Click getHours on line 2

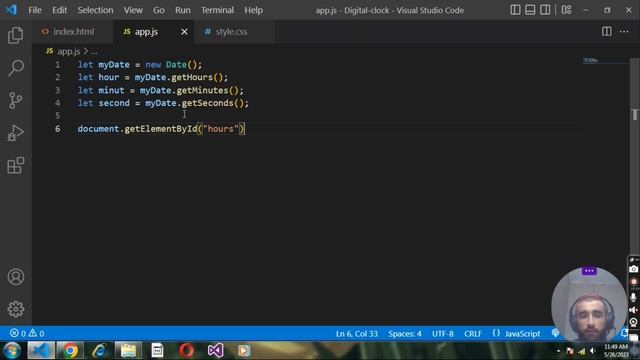(192, 77)
